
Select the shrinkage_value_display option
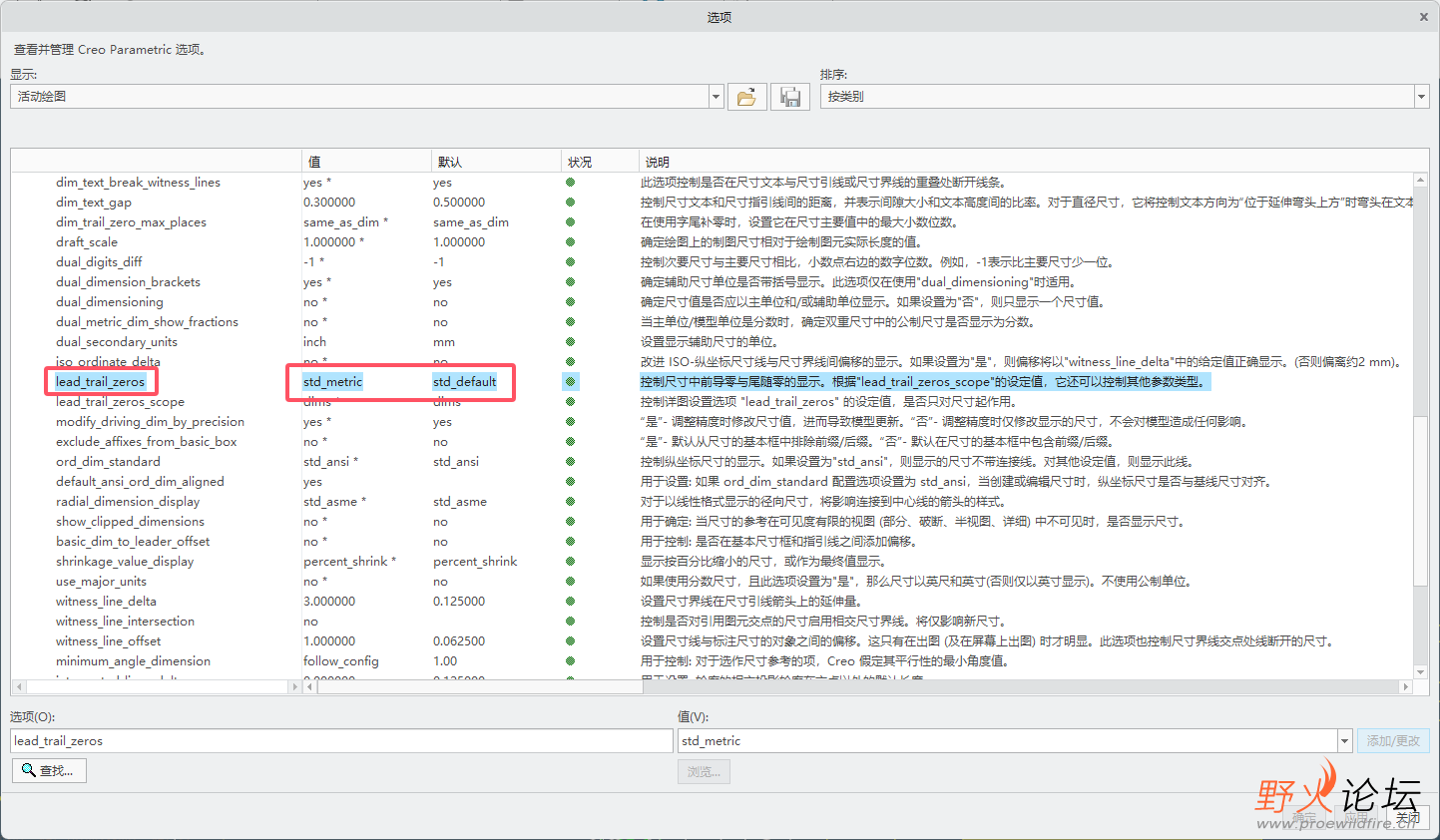click(x=125, y=562)
